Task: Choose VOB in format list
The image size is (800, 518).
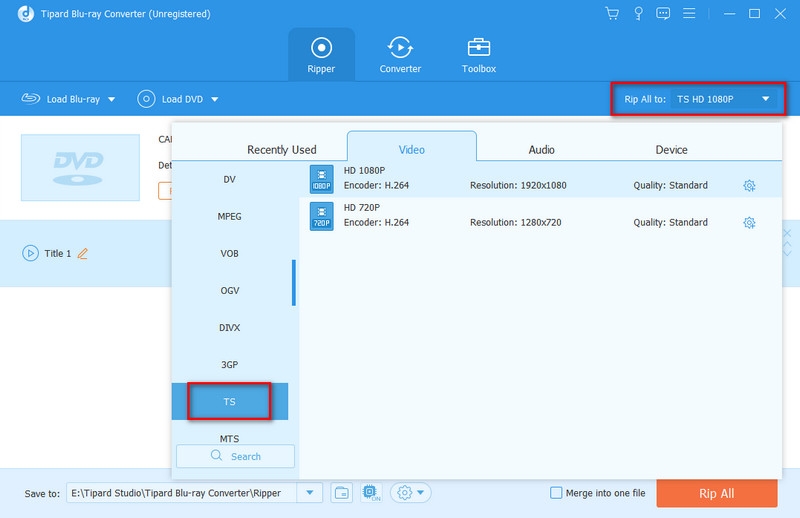Action: (230, 254)
